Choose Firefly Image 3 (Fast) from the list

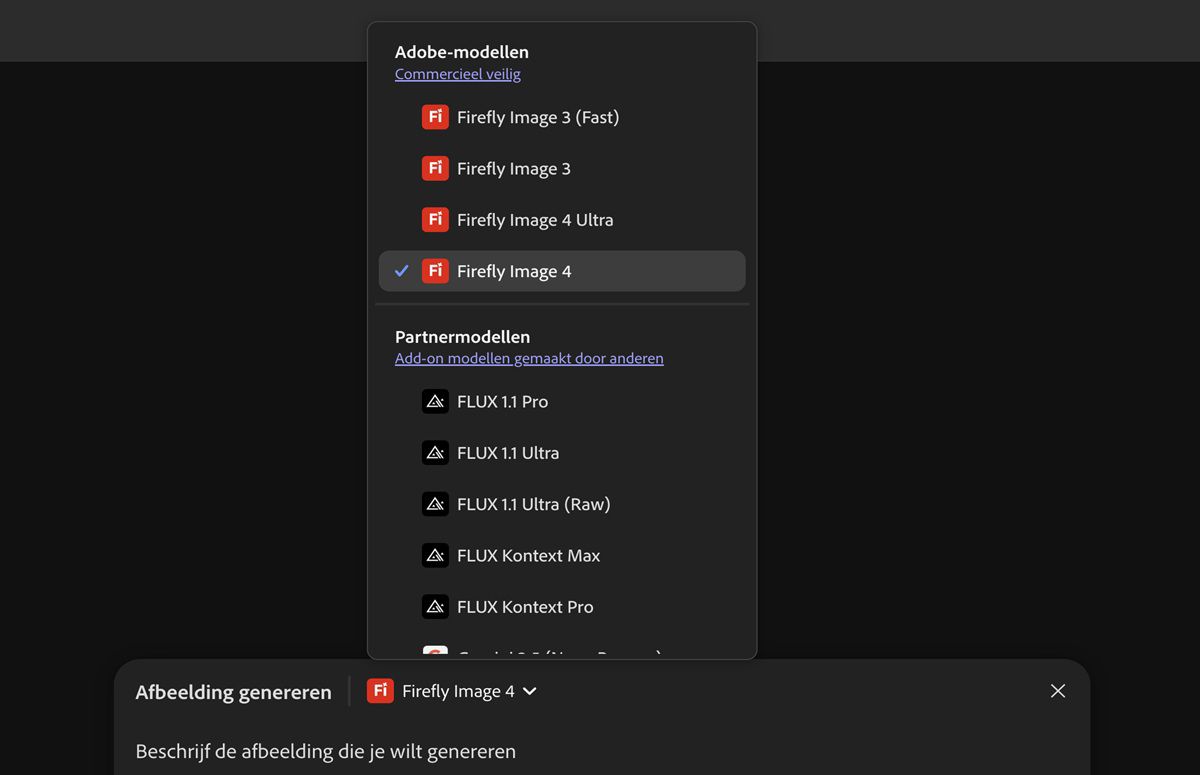pyautogui.click(x=538, y=117)
